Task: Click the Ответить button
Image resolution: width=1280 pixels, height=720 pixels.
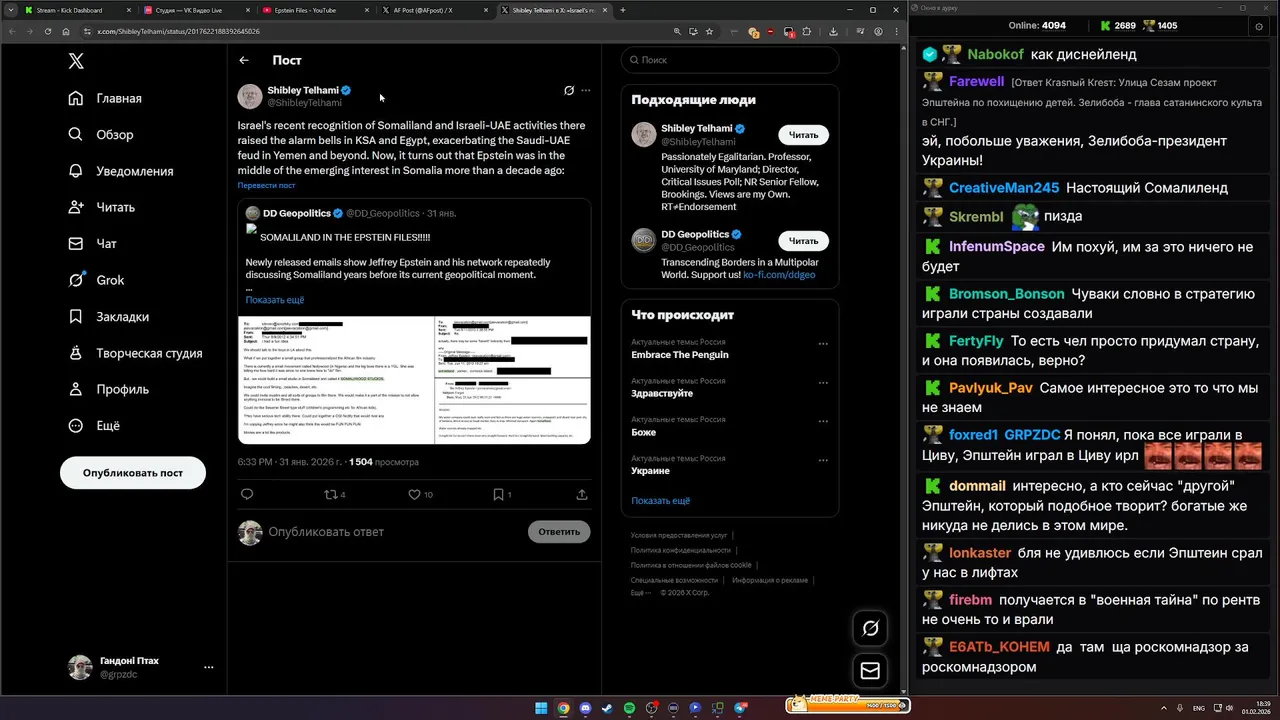Action: (x=559, y=532)
